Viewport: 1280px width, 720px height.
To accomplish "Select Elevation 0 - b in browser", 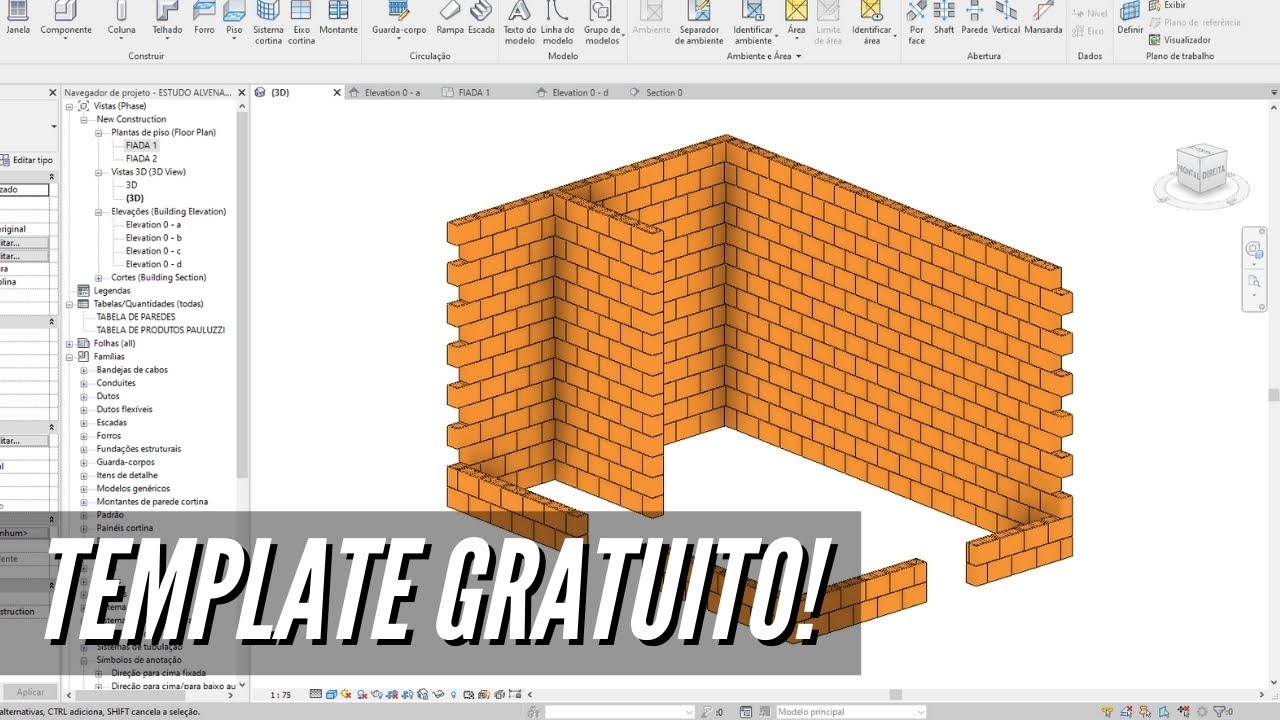I will tap(154, 238).
